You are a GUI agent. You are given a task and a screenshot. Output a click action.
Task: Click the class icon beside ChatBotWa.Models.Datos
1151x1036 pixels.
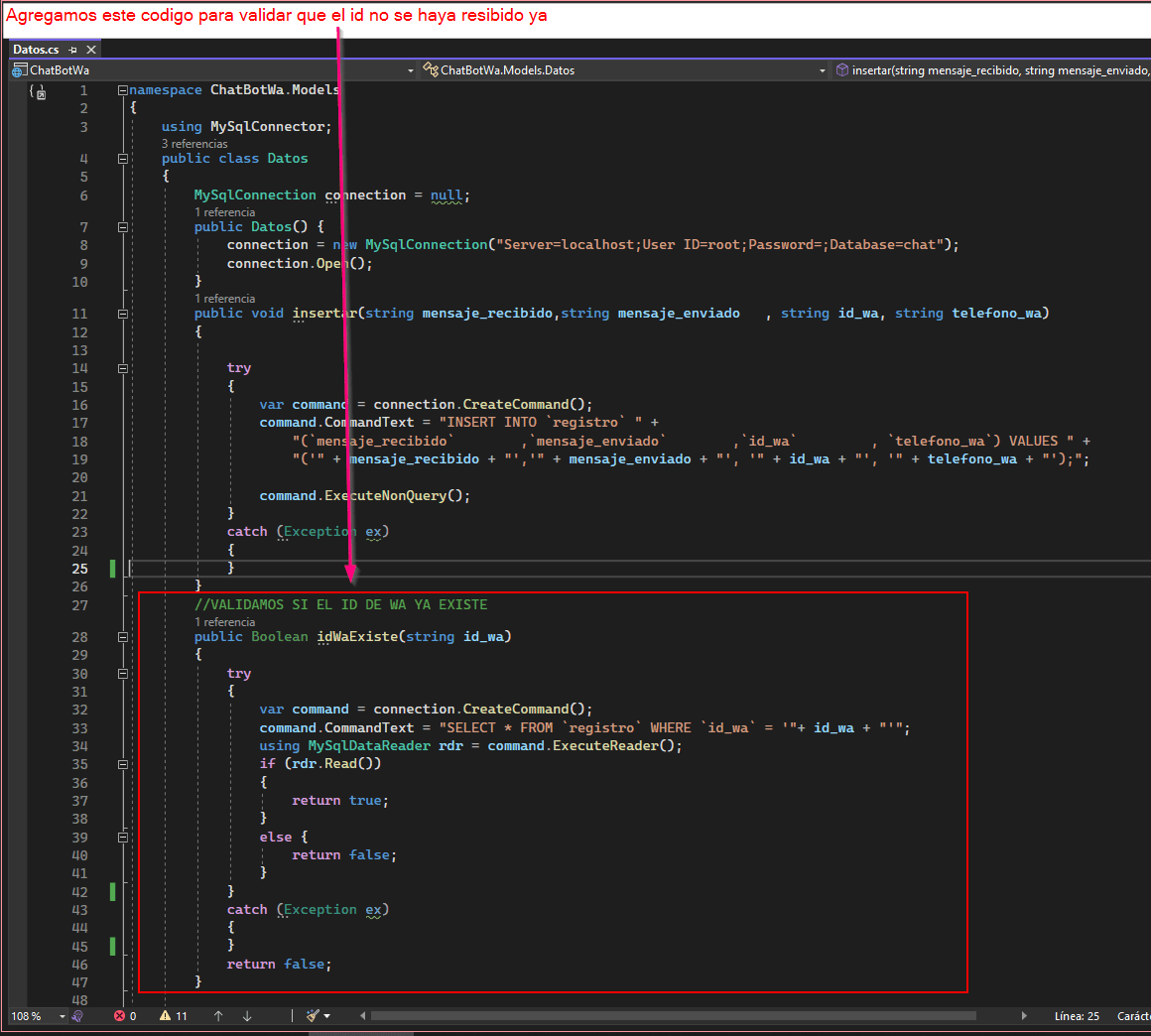tap(429, 69)
